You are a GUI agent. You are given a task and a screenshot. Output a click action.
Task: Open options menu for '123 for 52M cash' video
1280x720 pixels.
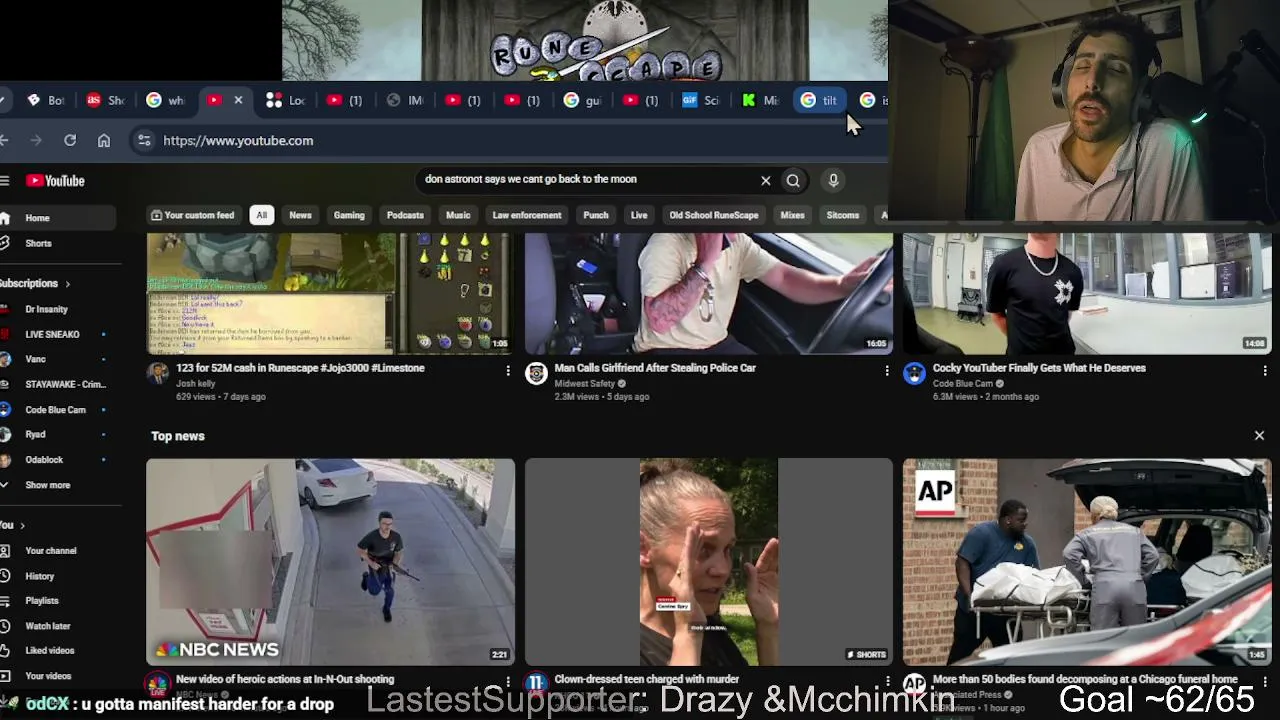pyautogui.click(x=508, y=371)
